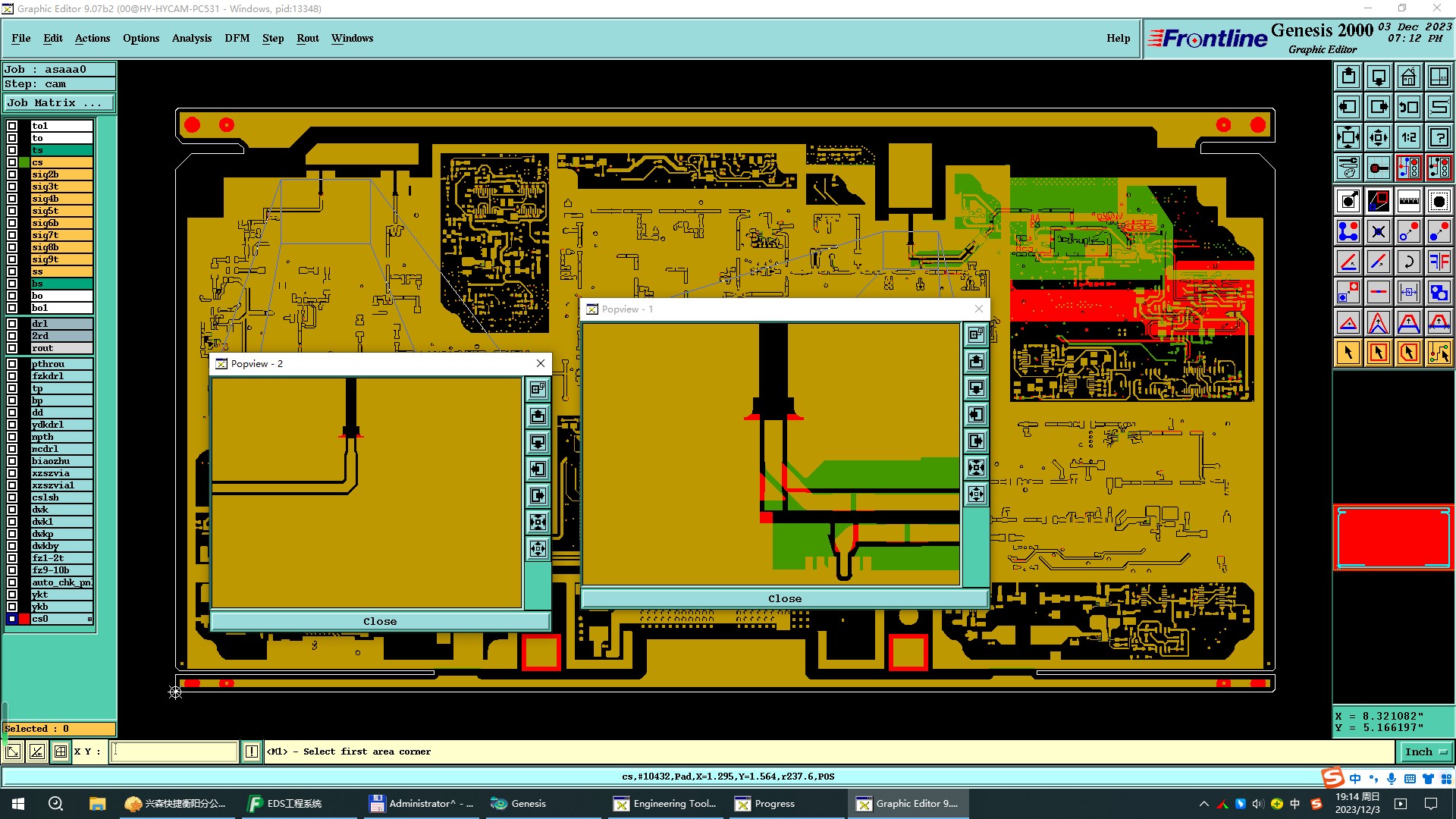Select the net selection pointer tool
This screenshot has width=1456, height=819.
1439,353
